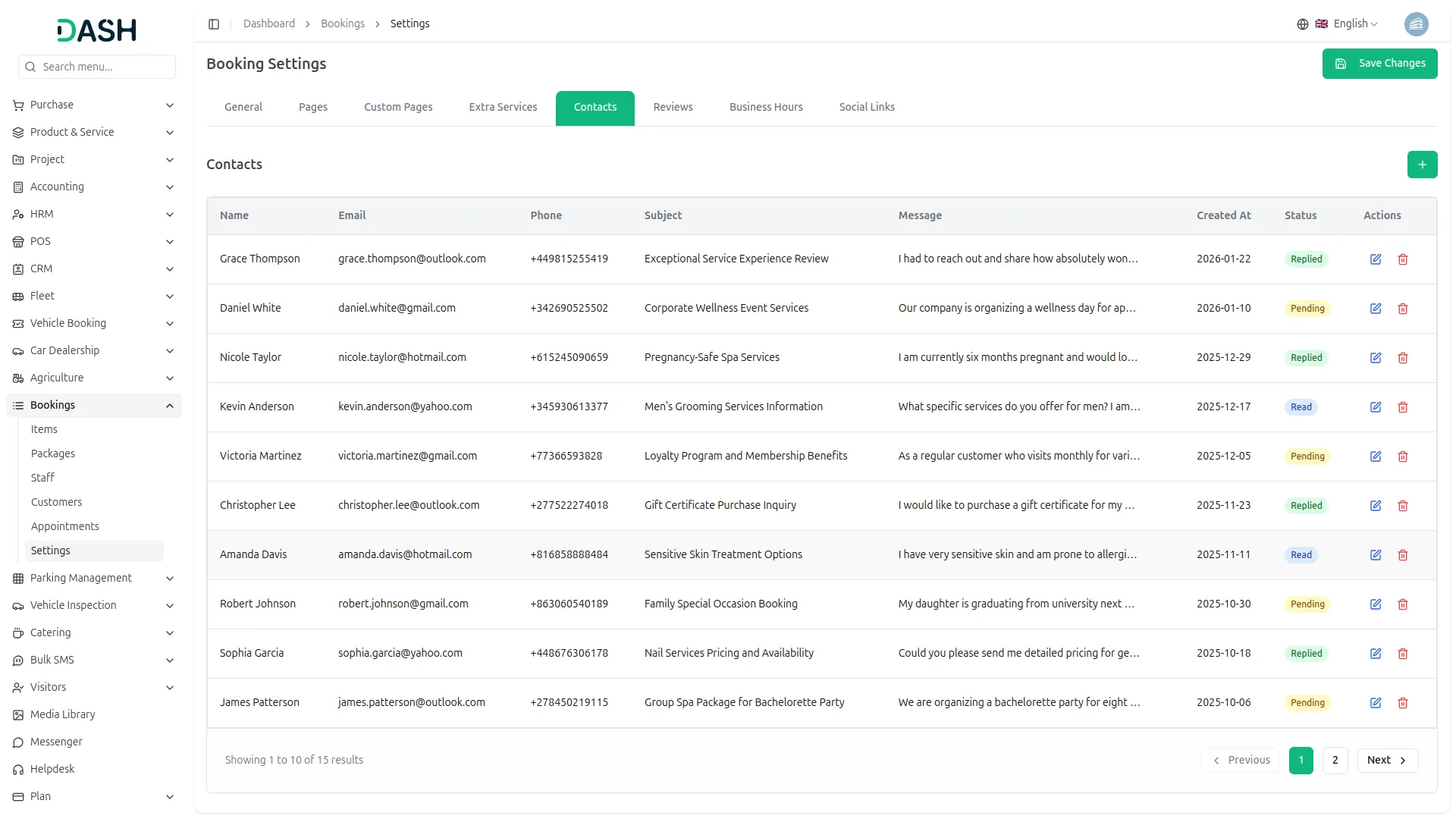Click the edit icon for Grace Thompson
The width and height of the screenshot is (1456, 819).
tap(1376, 259)
